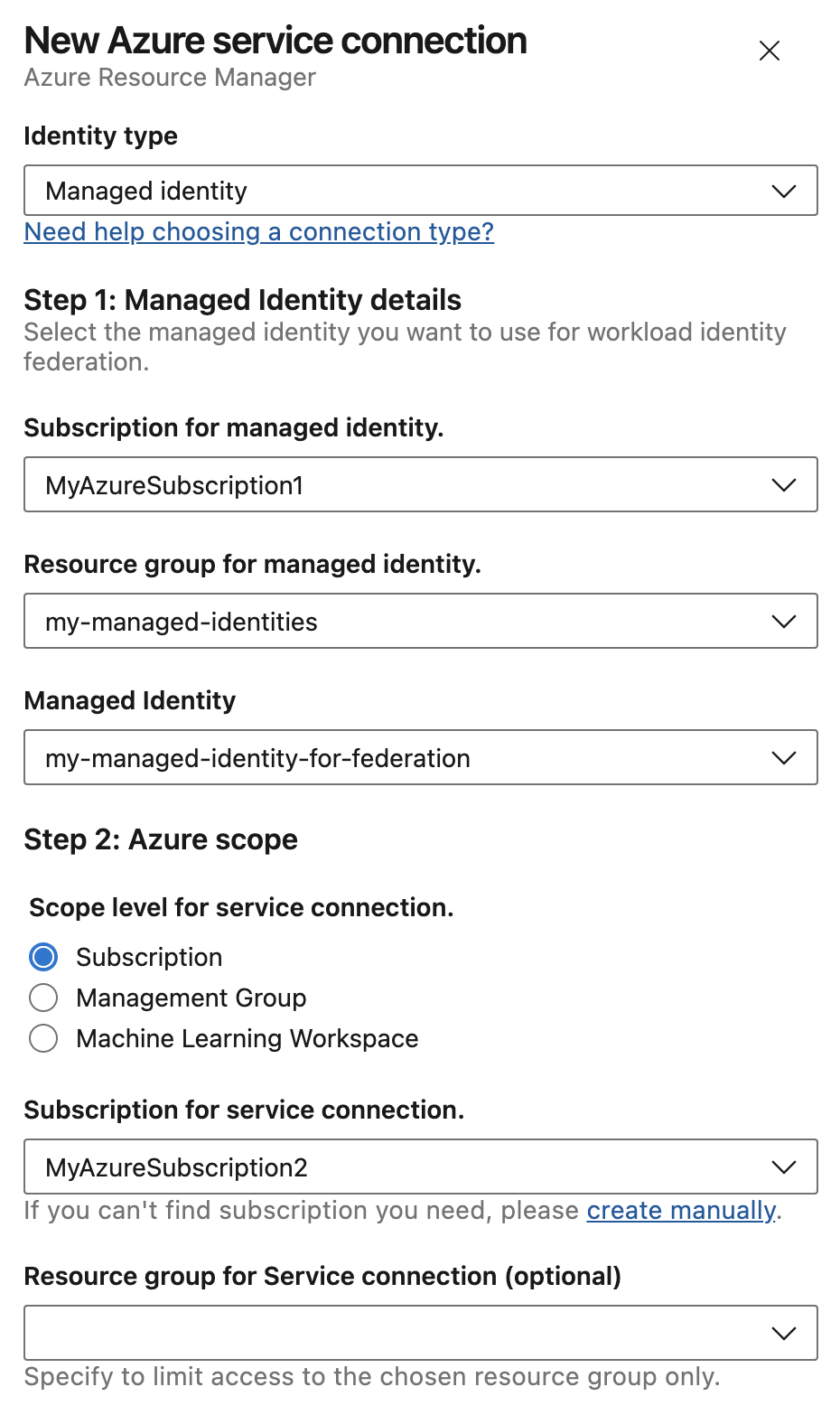The width and height of the screenshot is (840, 1415).
Task: Select the Subscription scope level
Action: [43, 956]
